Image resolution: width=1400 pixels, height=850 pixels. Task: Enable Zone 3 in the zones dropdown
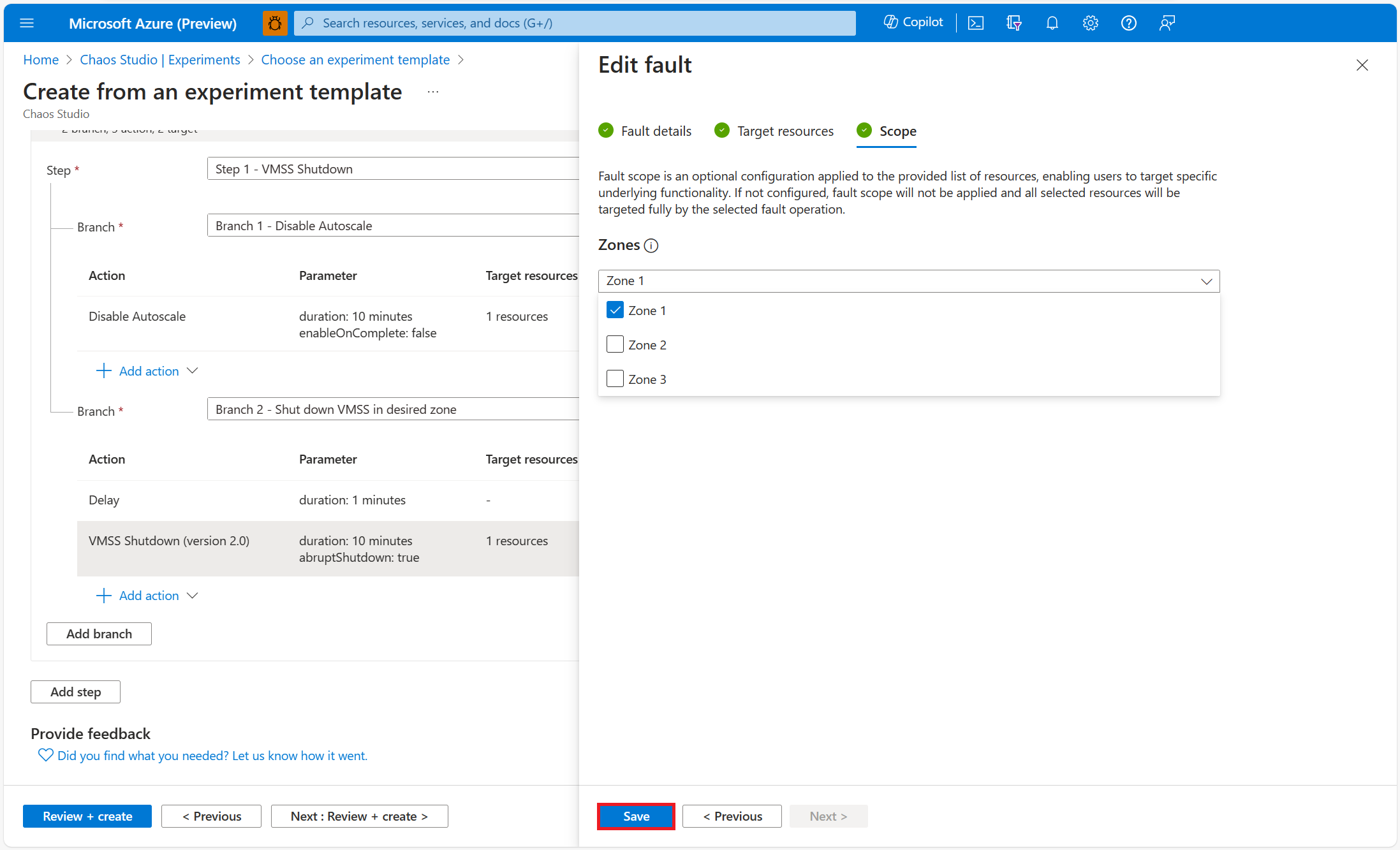[614, 378]
